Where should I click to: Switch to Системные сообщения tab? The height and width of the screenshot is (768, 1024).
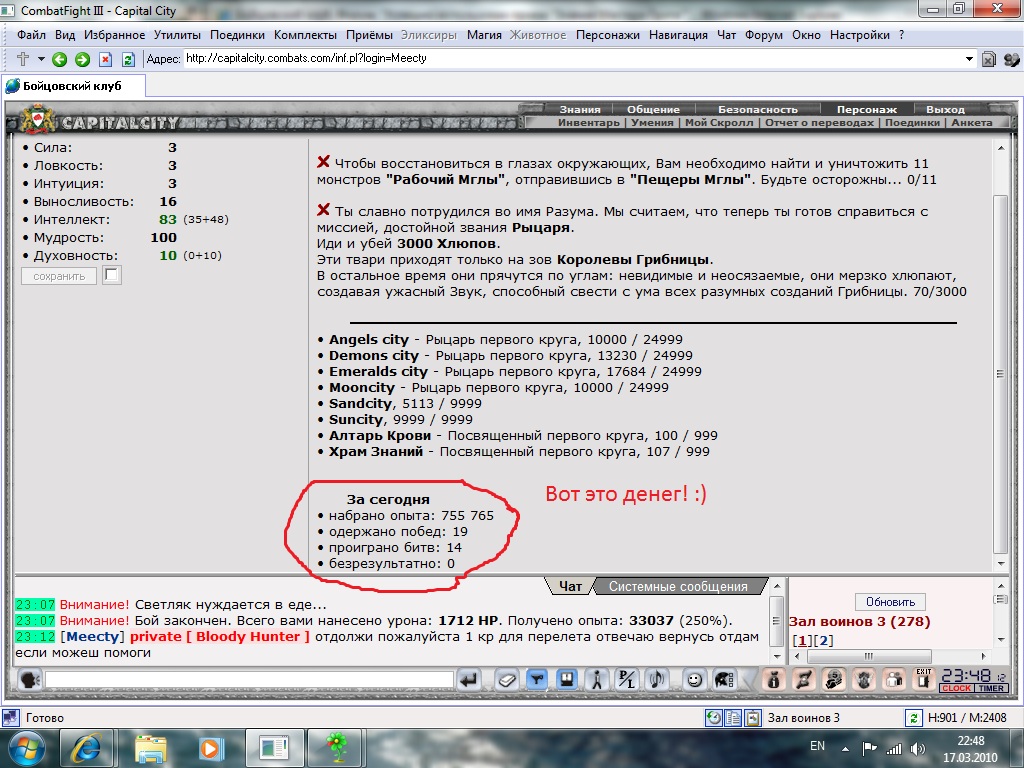pos(678,586)
